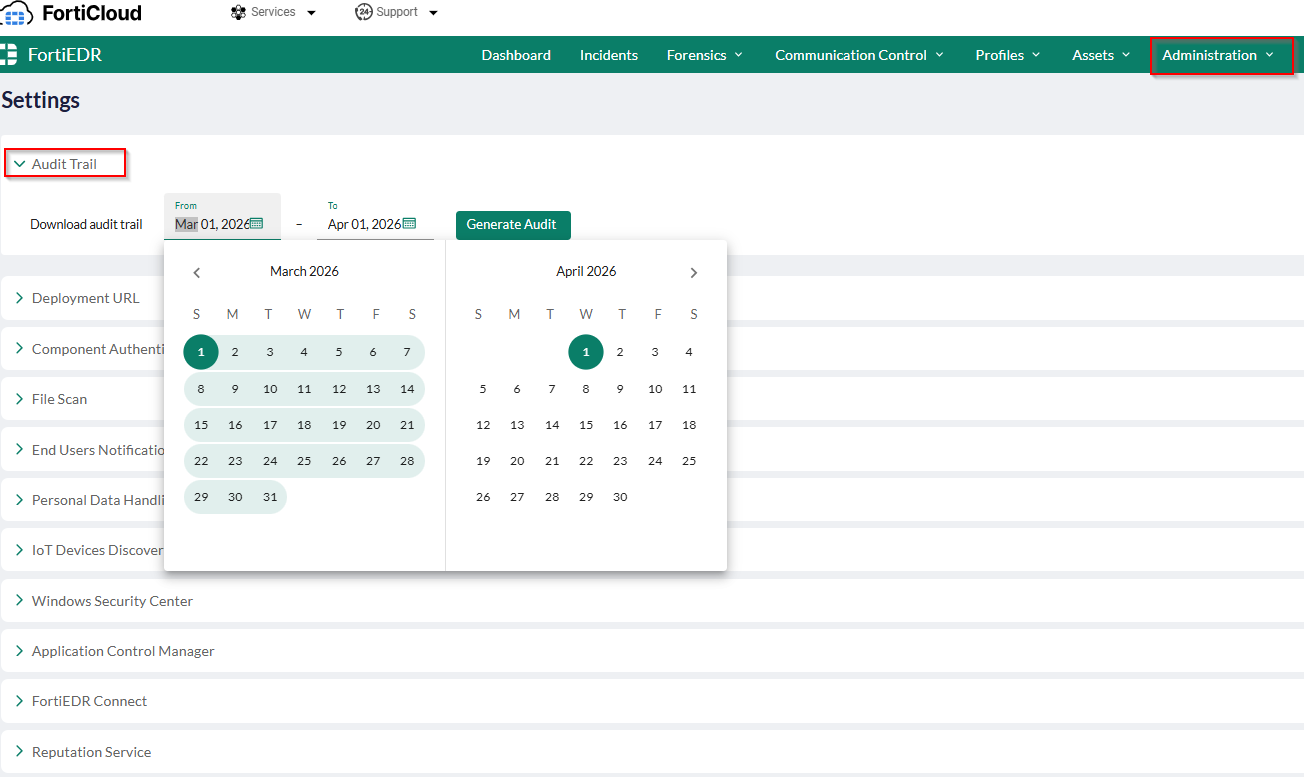This screenshot has width=1304, height=777.
Task: Go to the Dashboard tab
Action: 516,55
